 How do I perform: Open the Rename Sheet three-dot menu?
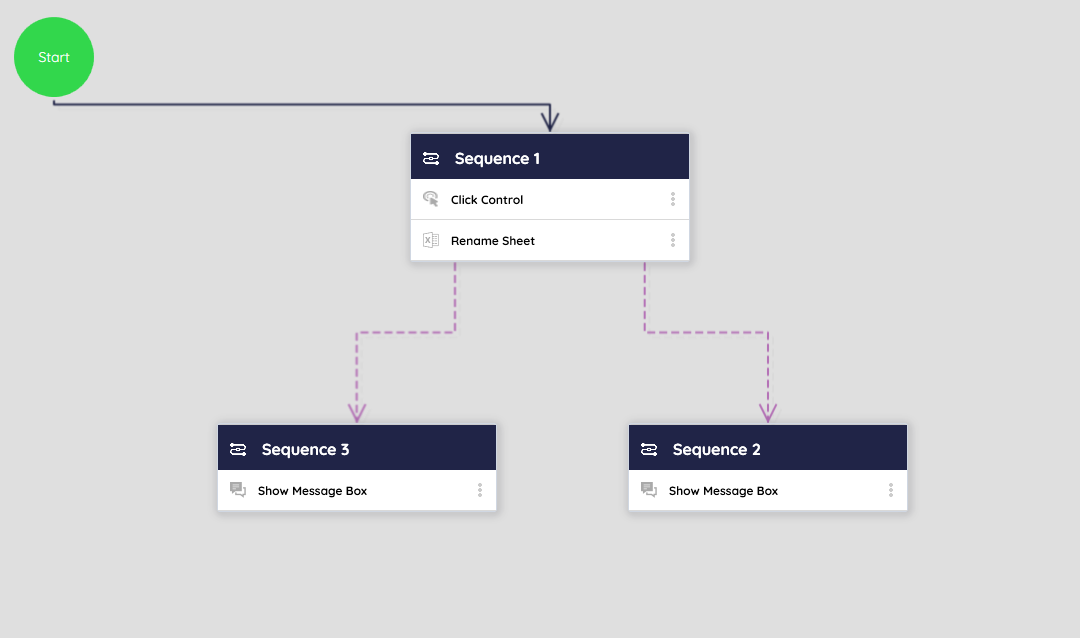click(673, 240)
